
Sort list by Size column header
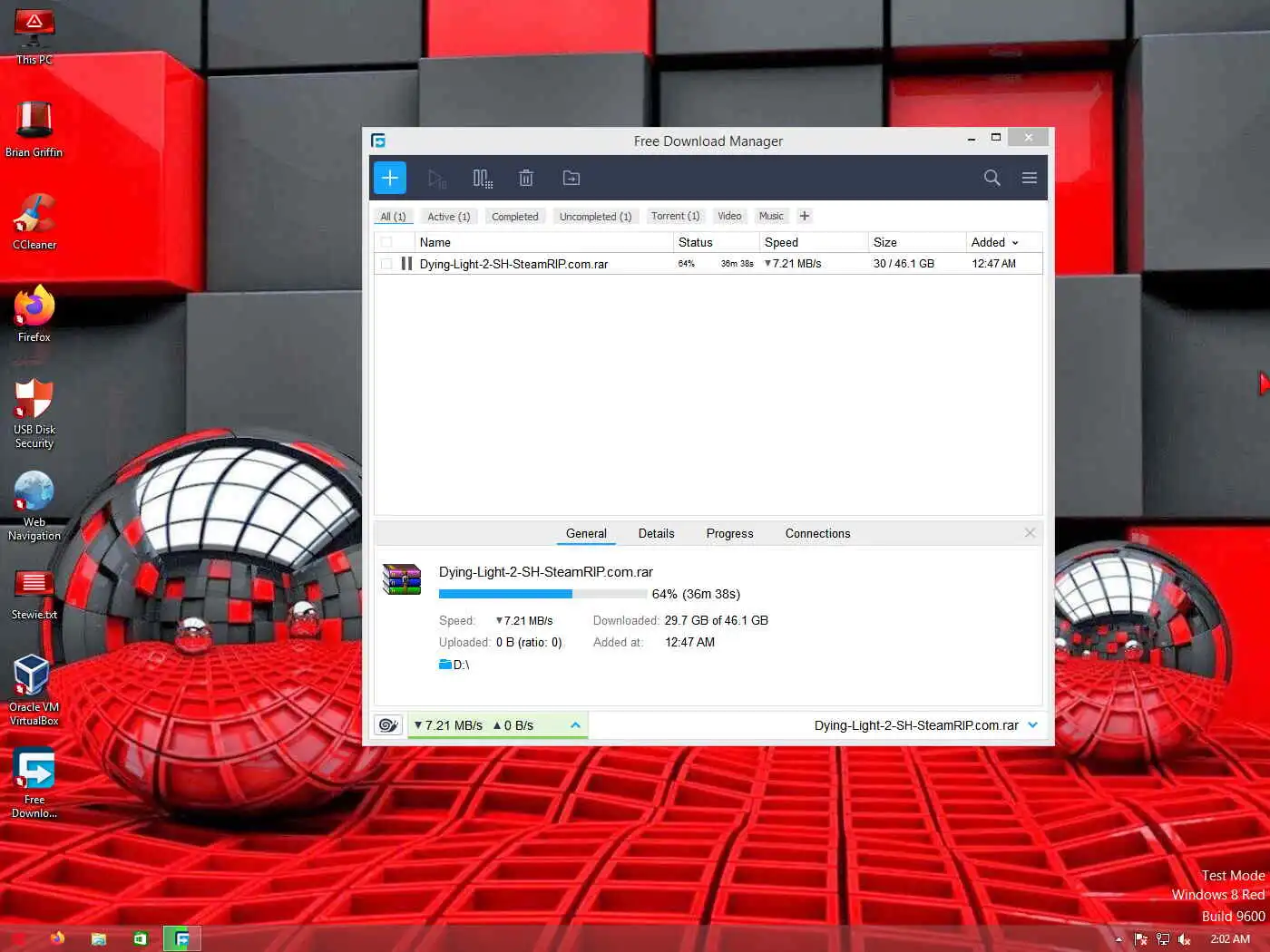click(x=916, y=242)
